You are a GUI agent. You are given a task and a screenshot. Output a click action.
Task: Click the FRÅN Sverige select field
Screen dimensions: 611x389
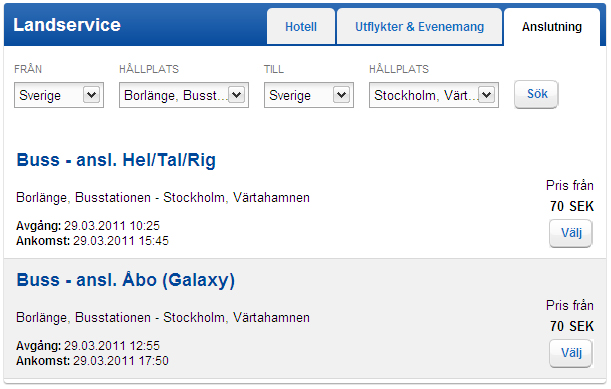point(59,95)
